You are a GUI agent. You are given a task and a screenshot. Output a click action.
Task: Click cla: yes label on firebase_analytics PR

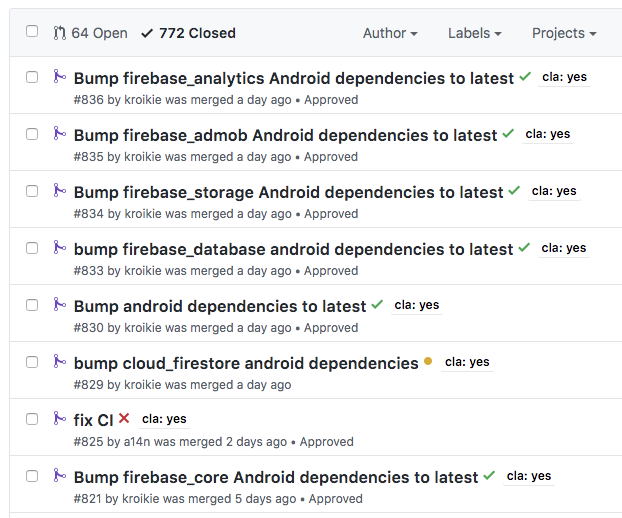tap(564, 77)
